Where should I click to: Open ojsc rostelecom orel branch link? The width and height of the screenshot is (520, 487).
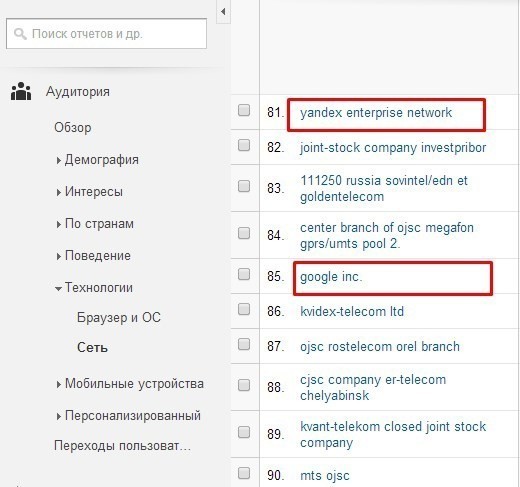pos(380,347)
